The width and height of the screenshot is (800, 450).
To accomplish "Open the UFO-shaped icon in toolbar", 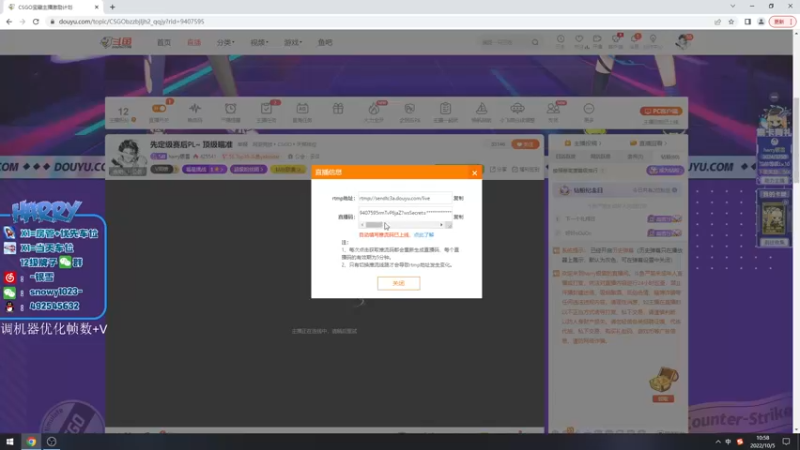I will (517, 109).
